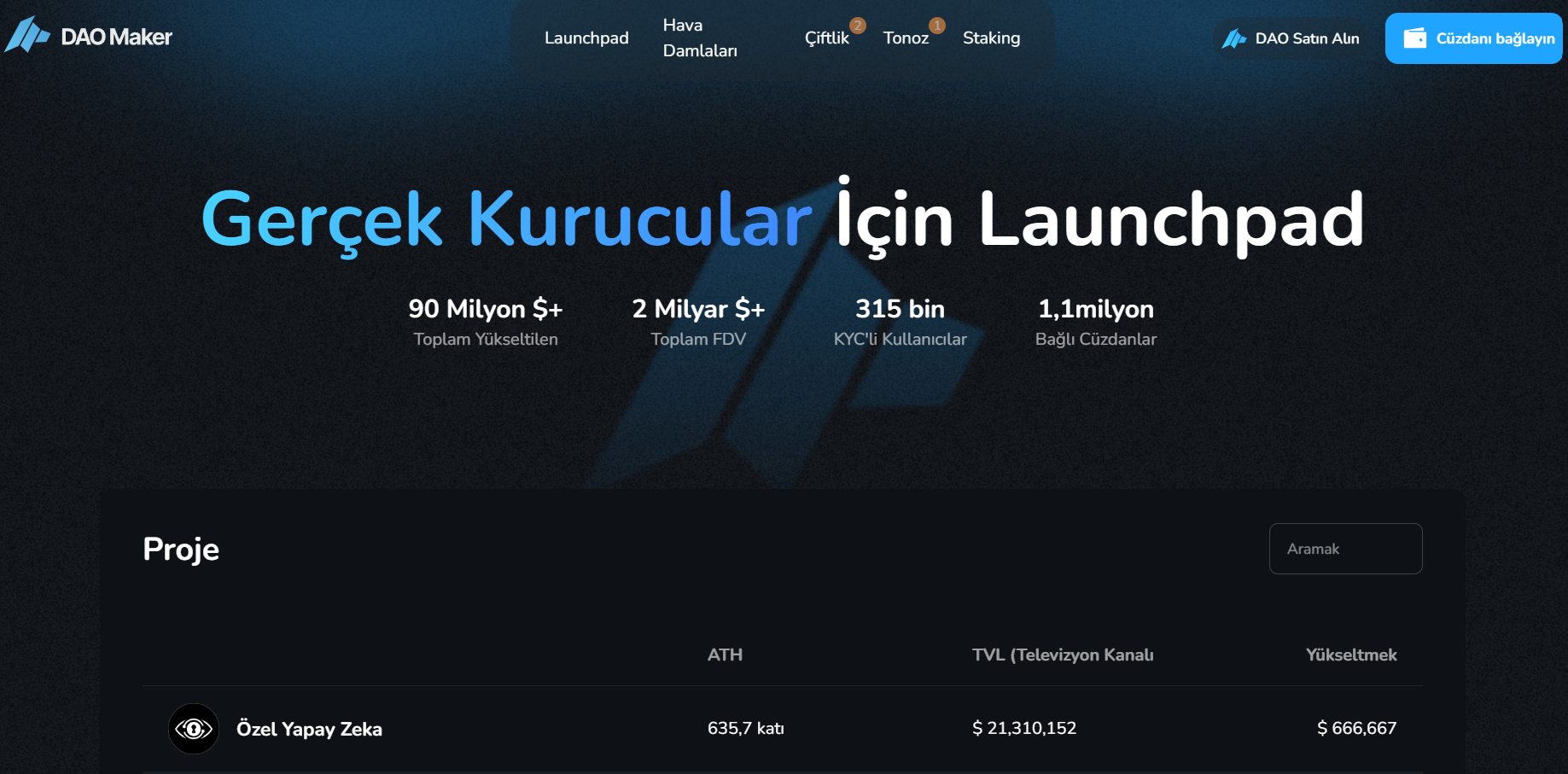Click the Özel Yapay Zeka eye logo
Image resolution: width=1568 pixels, height=774 pixels.
(194, 729)
